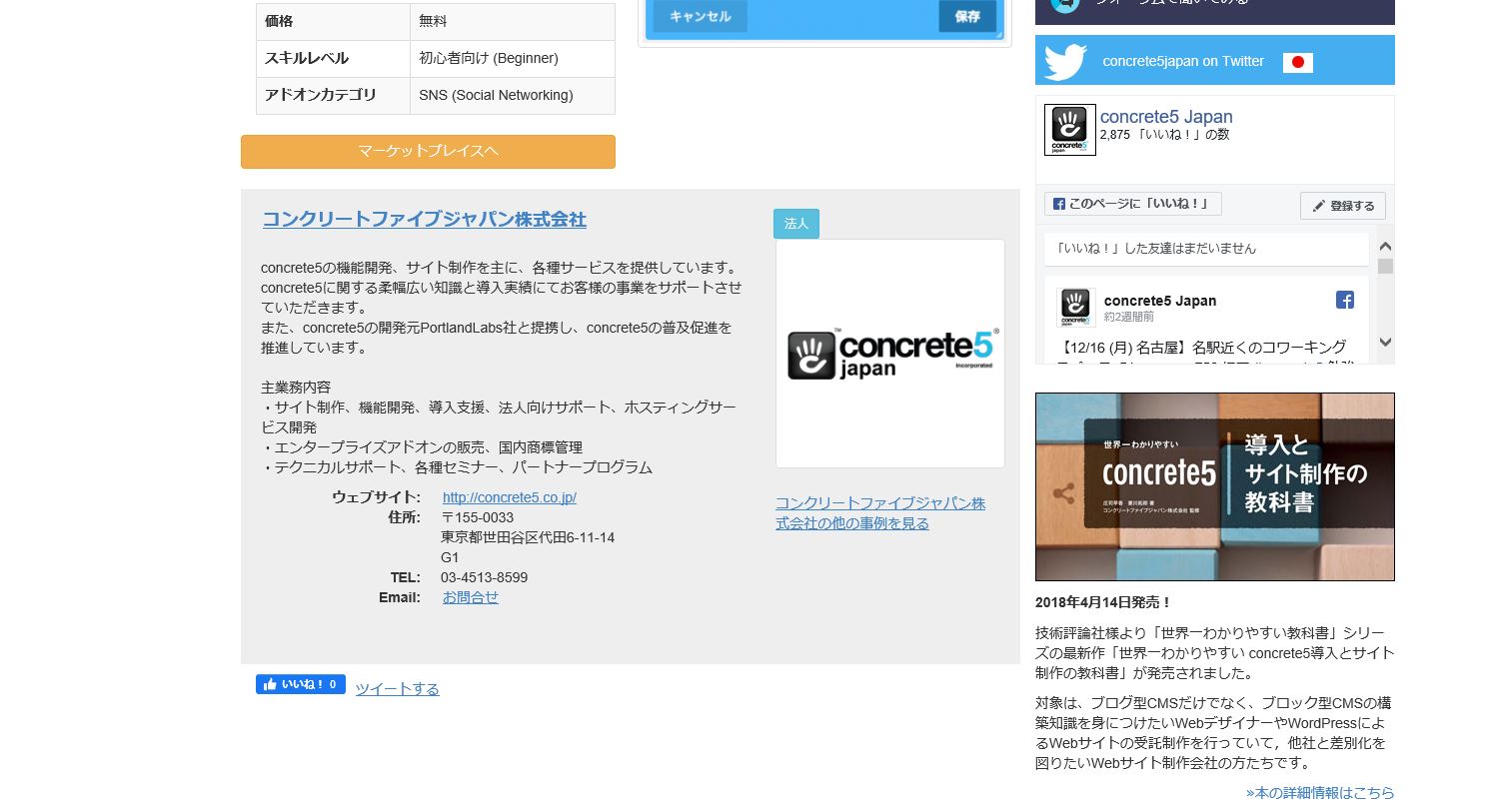Open the http://concrete5.co.jp/ website link
The height and width of the screenshot is (812, 1492).
click(510, 497)
